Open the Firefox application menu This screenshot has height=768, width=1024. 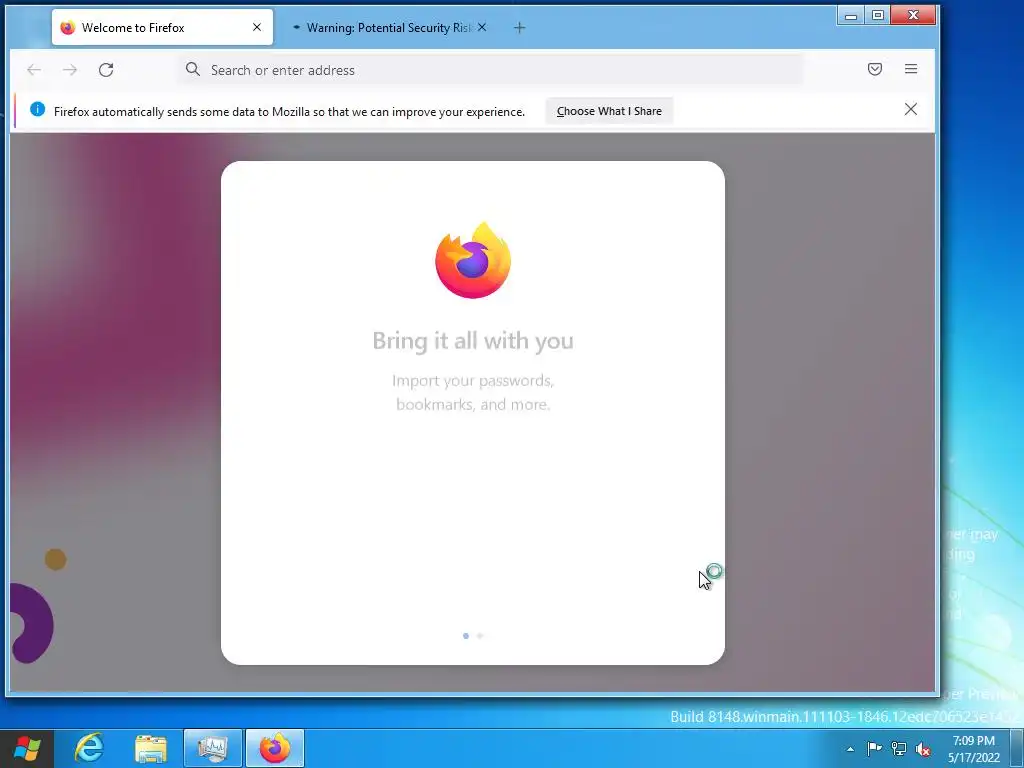(911, 69)
